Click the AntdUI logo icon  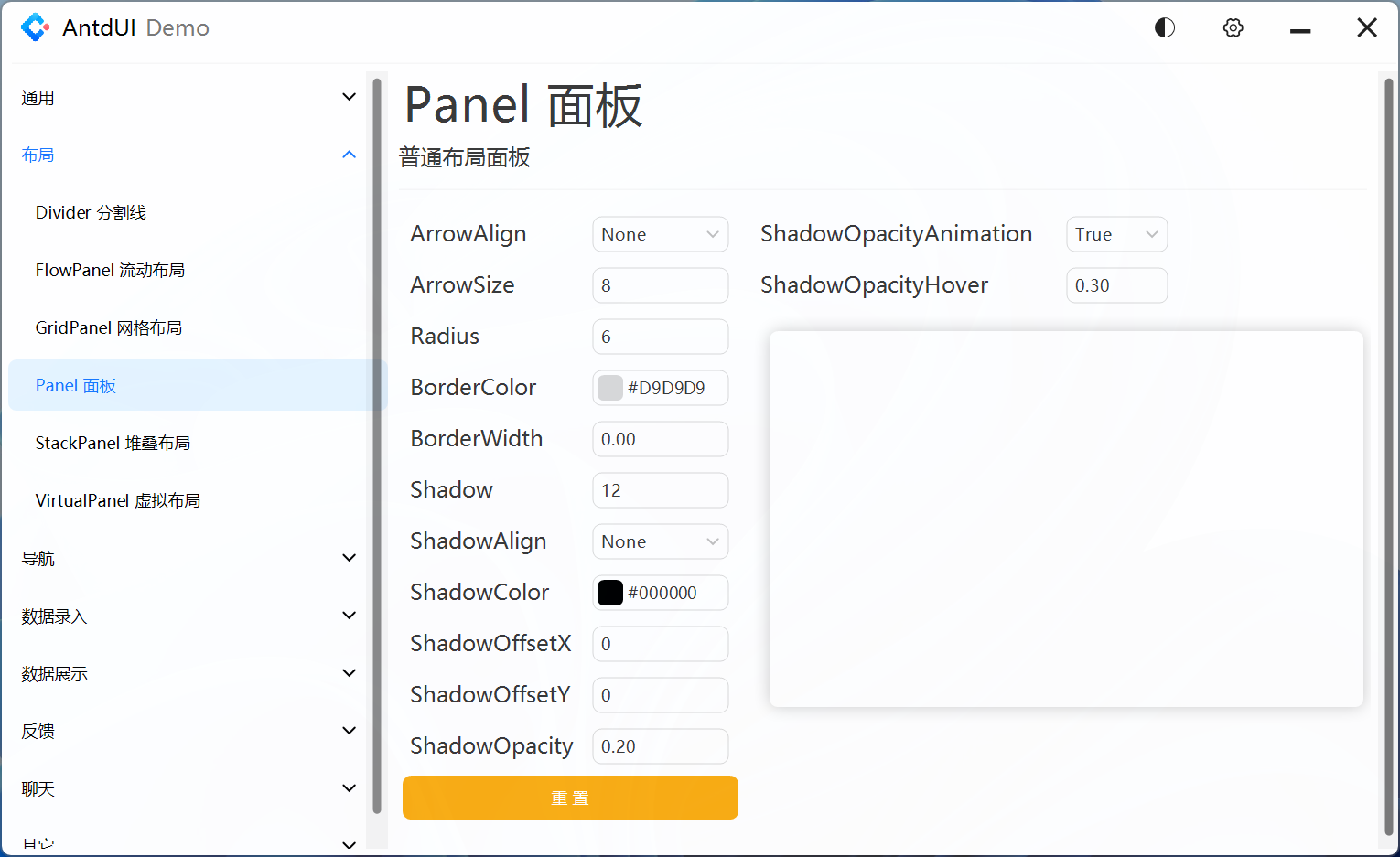click(x=35, y=27)
